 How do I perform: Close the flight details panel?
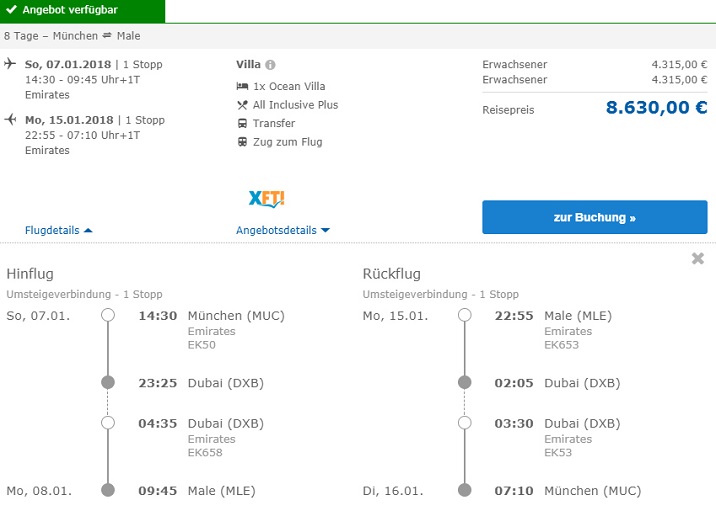click(x=698, y=259)
